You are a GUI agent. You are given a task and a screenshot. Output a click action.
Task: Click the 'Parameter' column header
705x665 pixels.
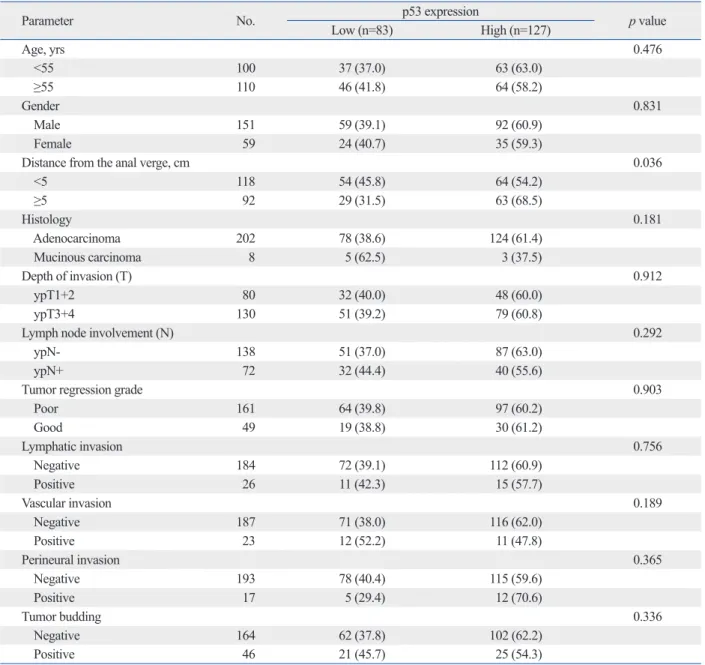[47, 21]
